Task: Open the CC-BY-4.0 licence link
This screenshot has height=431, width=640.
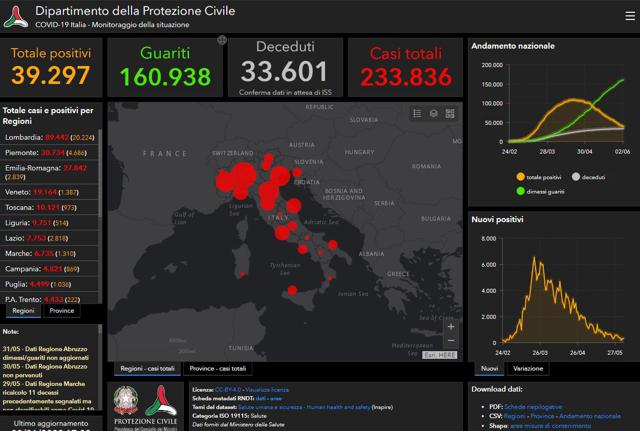Action: tap(228, 390)
